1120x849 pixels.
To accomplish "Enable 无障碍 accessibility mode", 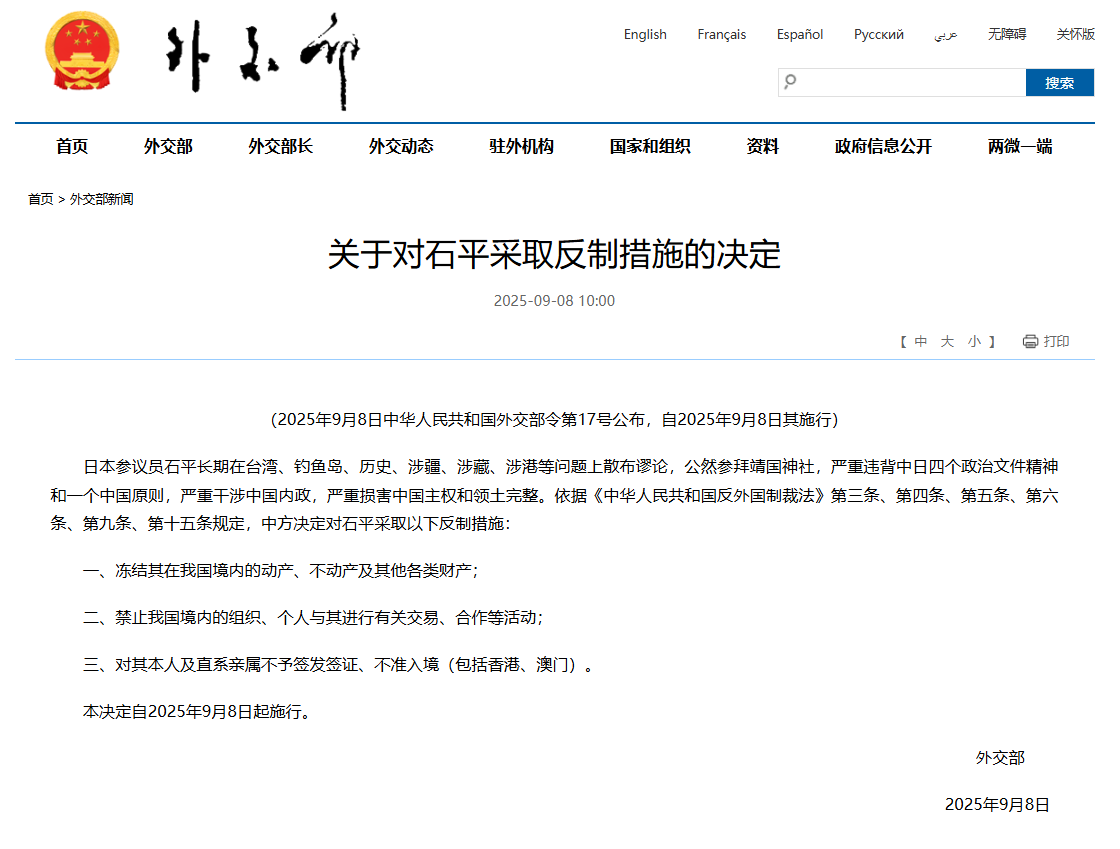I will (x=1007, y=34).
